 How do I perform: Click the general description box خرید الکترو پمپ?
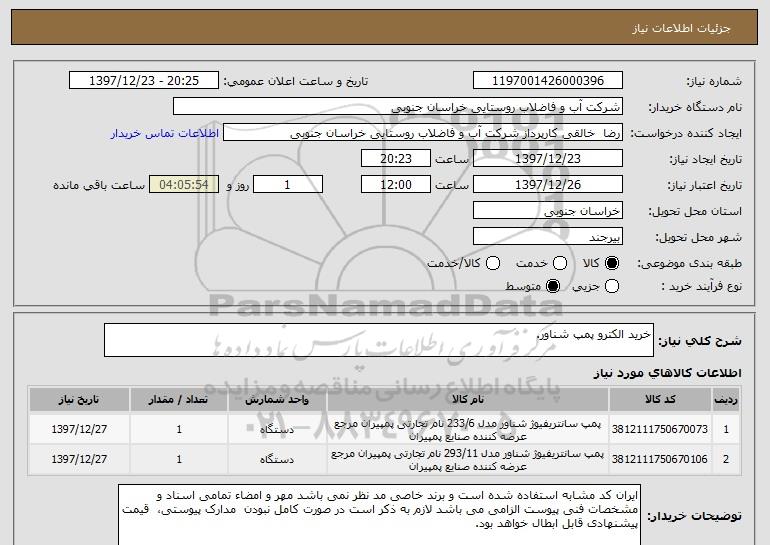pyautogui.click(x=379, y=340)
